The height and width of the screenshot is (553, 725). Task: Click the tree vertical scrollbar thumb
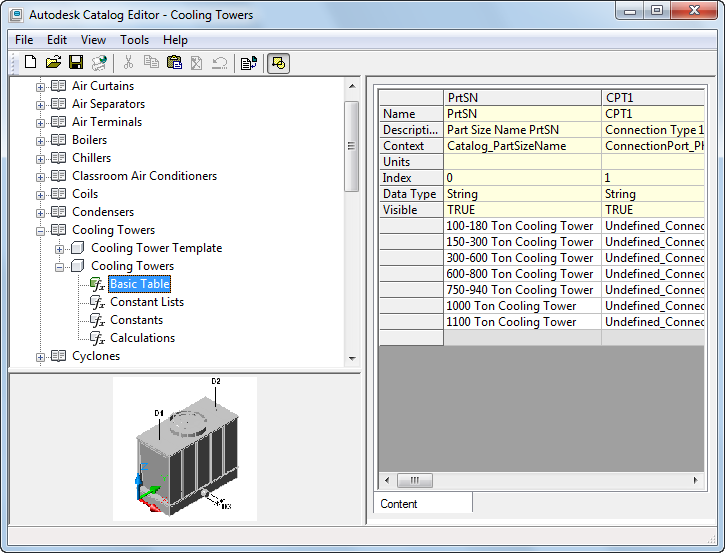pos(352,146)
